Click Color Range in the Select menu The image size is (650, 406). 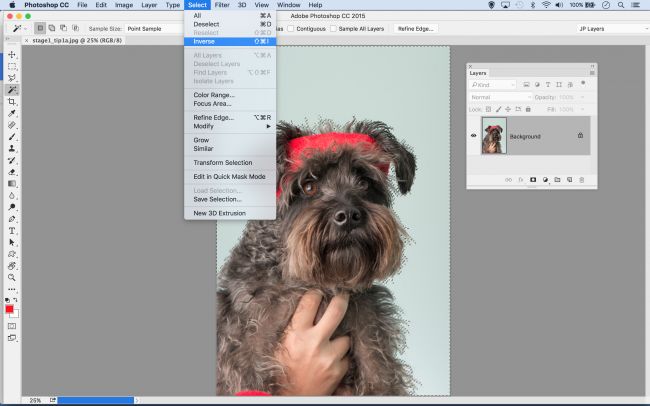[214, 95]
